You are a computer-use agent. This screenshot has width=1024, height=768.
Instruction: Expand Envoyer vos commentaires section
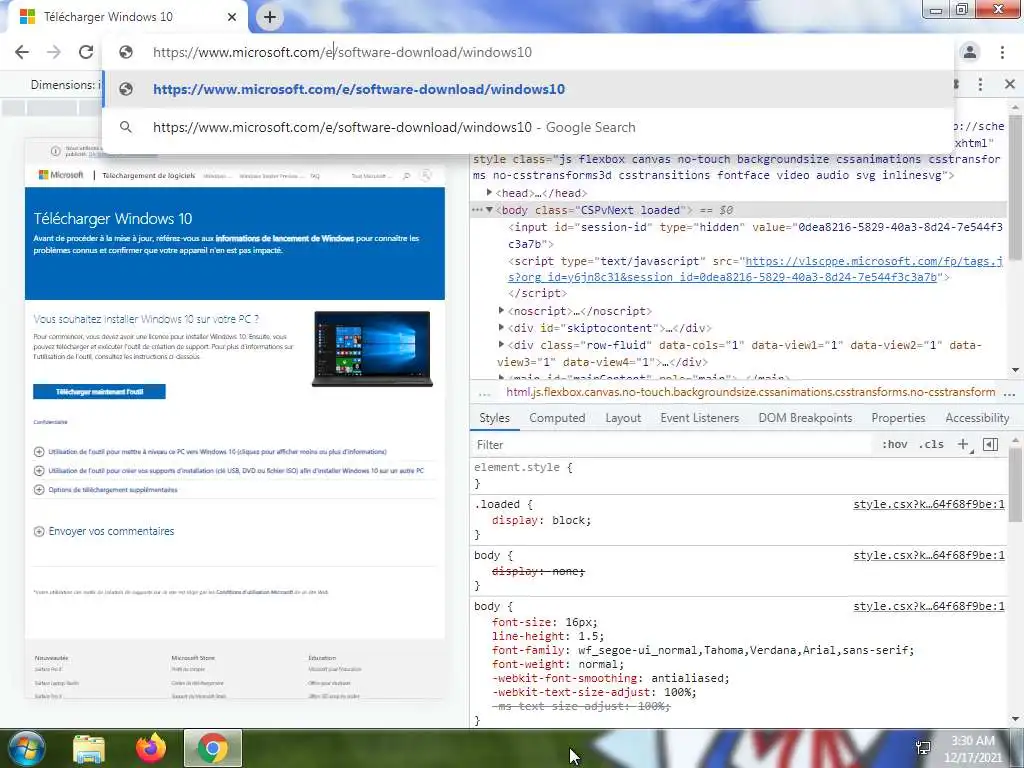click(x=104, y=532)
